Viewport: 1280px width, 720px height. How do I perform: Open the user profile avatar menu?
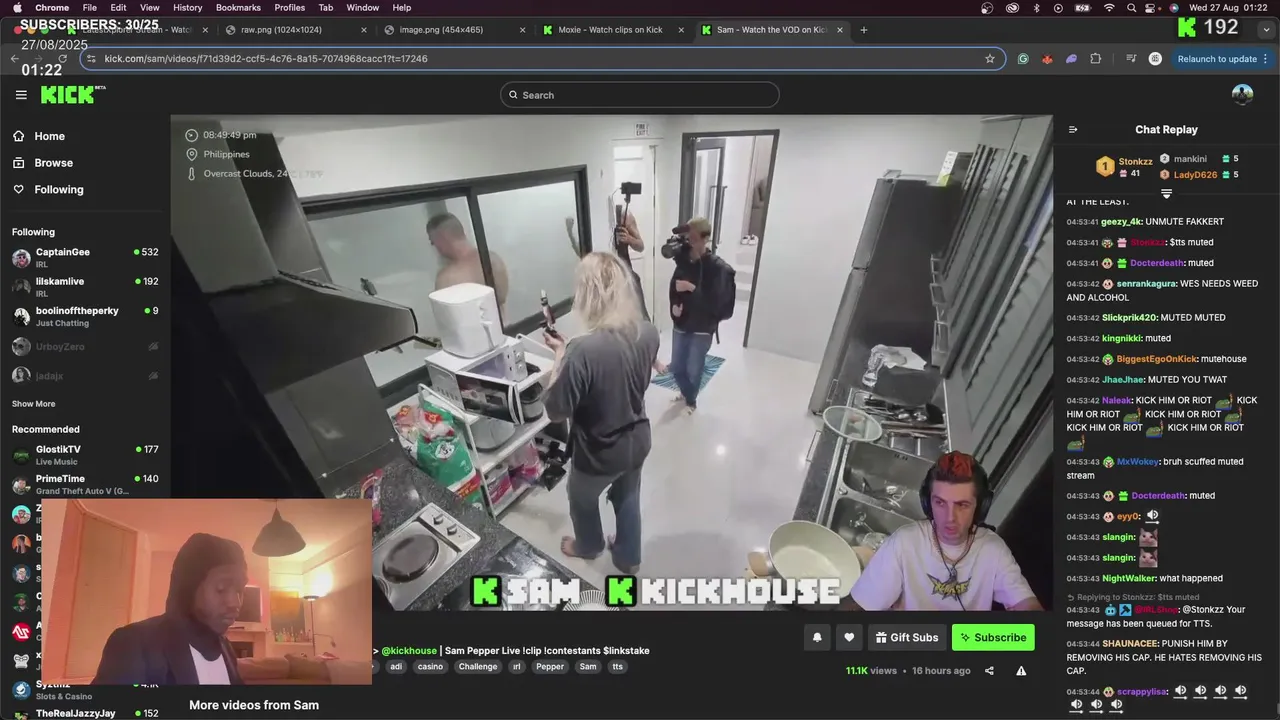(1242, 95)
